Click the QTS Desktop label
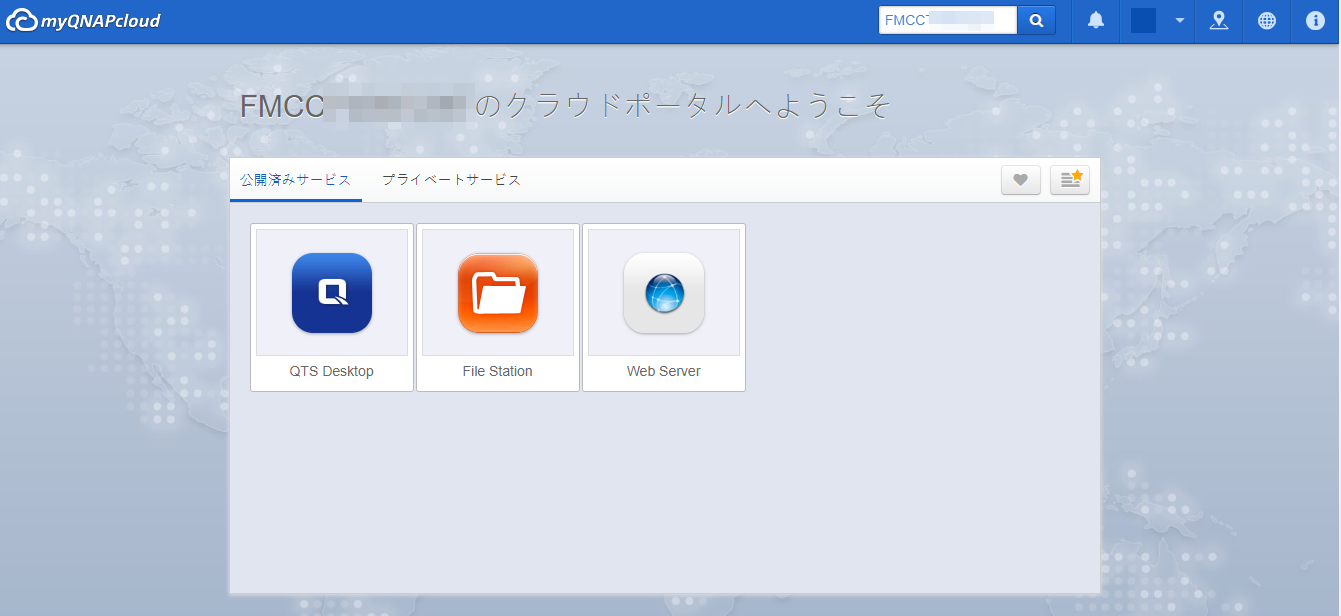 (332, 371)
